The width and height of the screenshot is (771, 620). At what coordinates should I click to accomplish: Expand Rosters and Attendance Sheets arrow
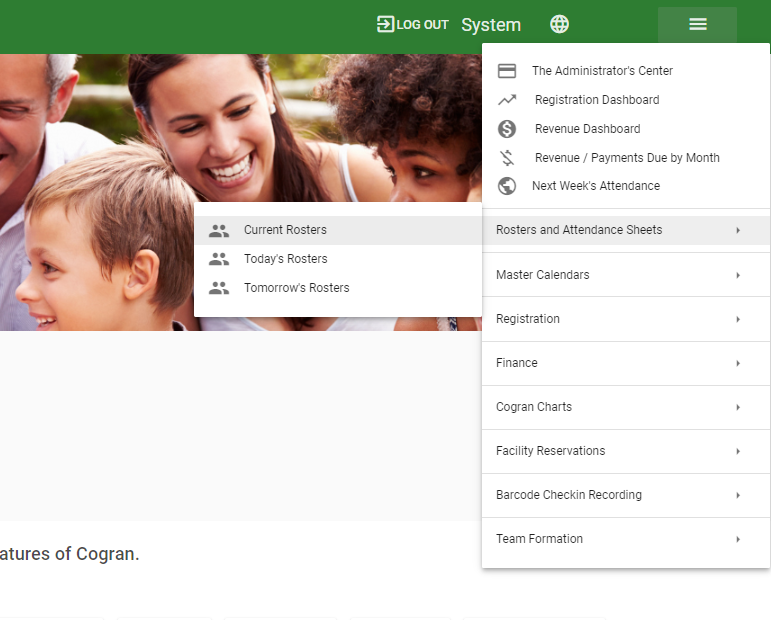[x=738, y=230]
